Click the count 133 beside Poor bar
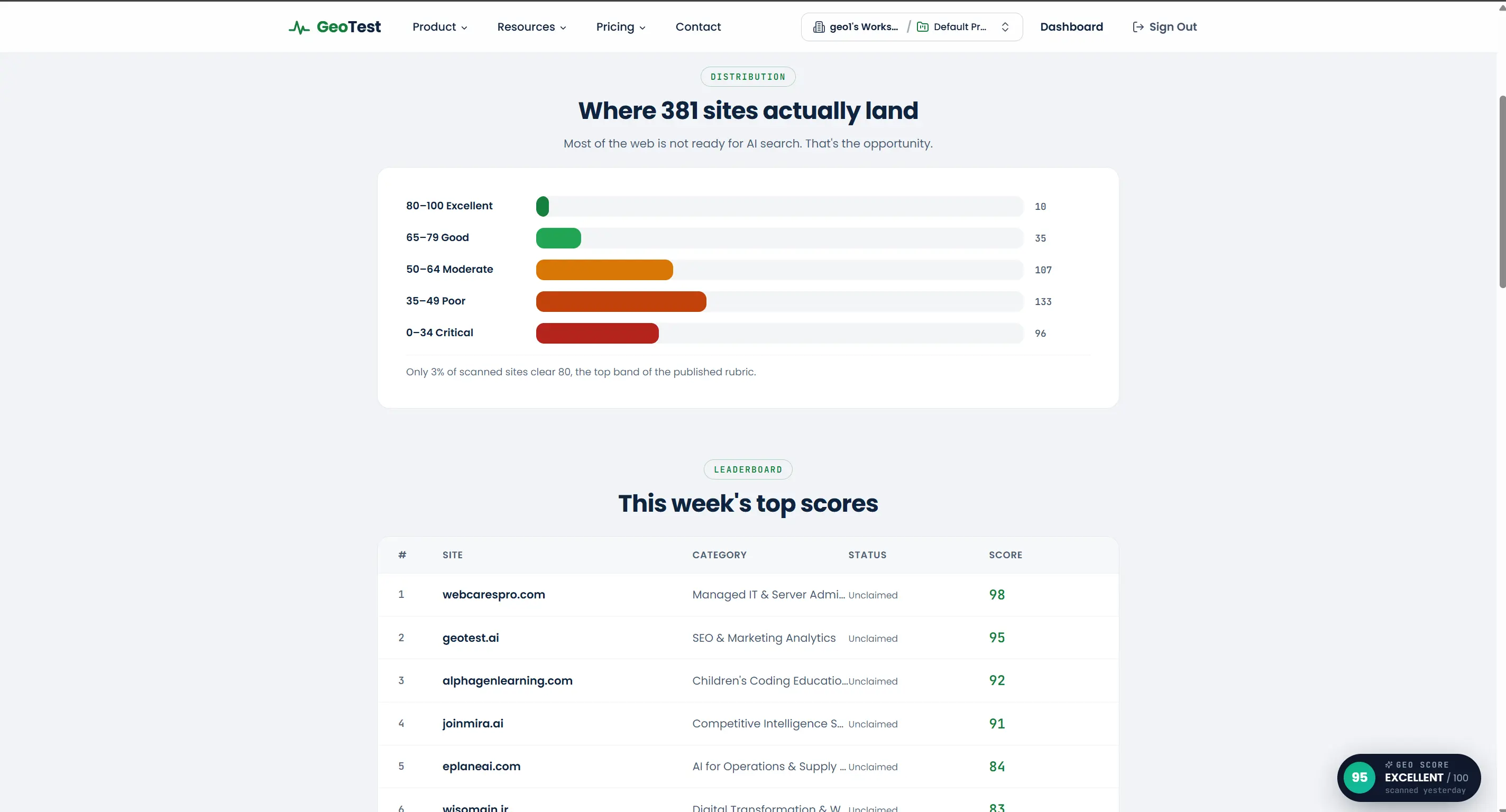 [1043, 302]
